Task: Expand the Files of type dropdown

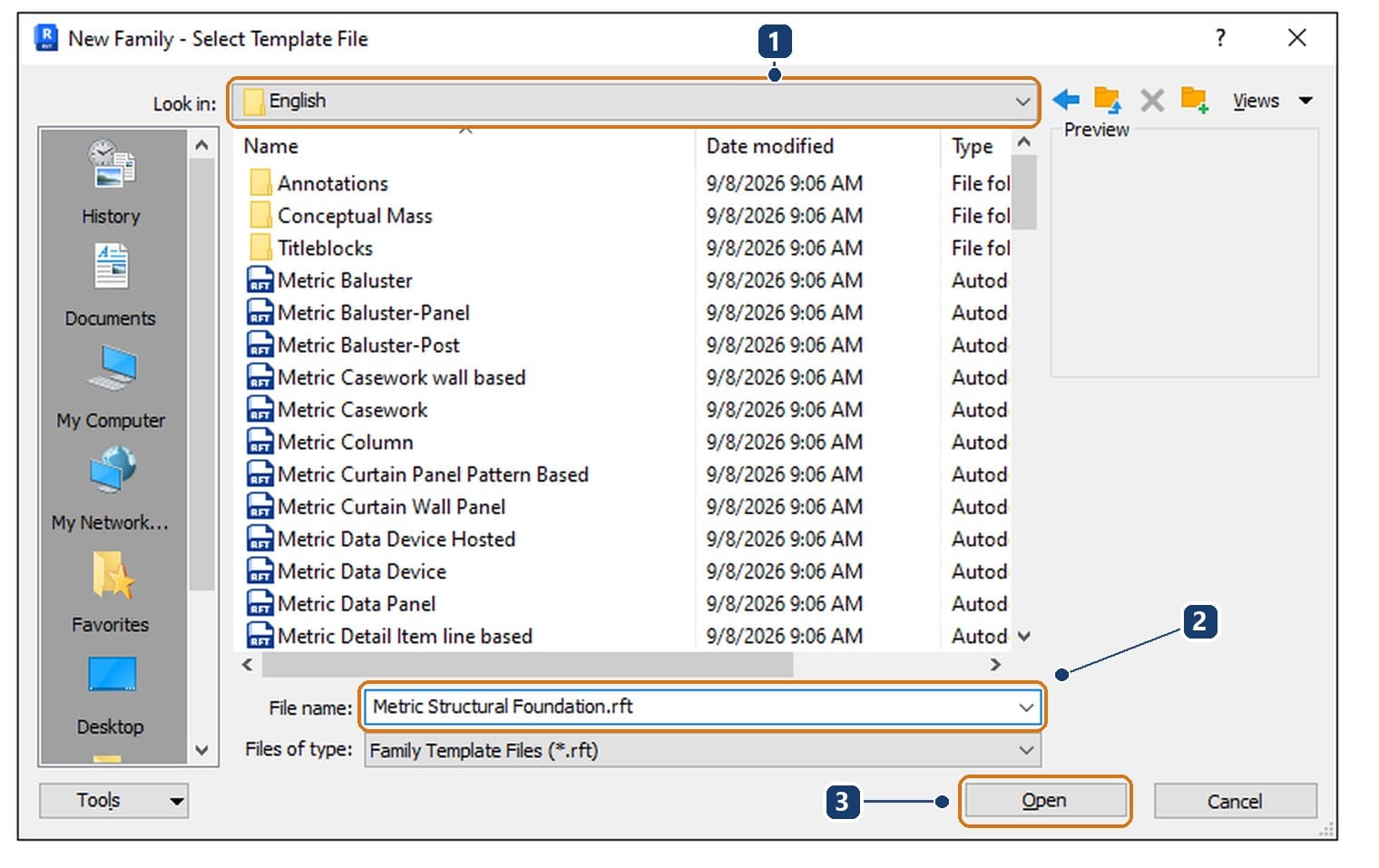Action: [1026, 750]
